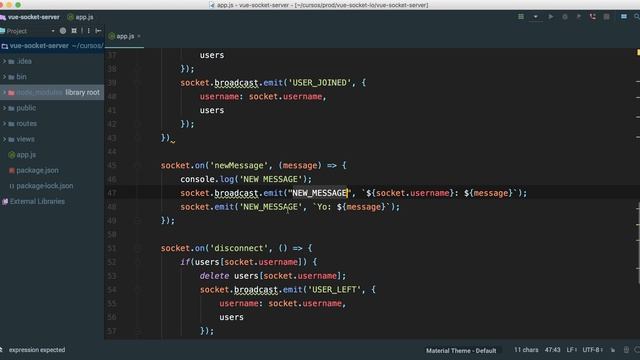The height and width of the screenshot is (360, 640).
Task: Expand the public folder
Action: click(x=4, y=108)
